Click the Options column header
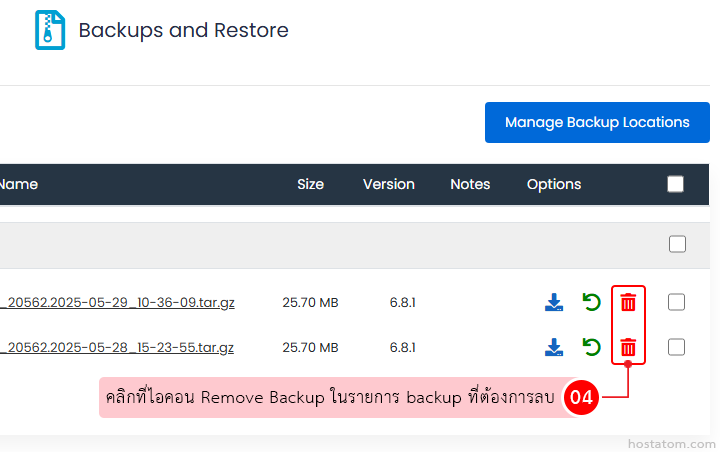Image resolution: width=720 pixels, height=452 pixels. (x=554, y=184)
